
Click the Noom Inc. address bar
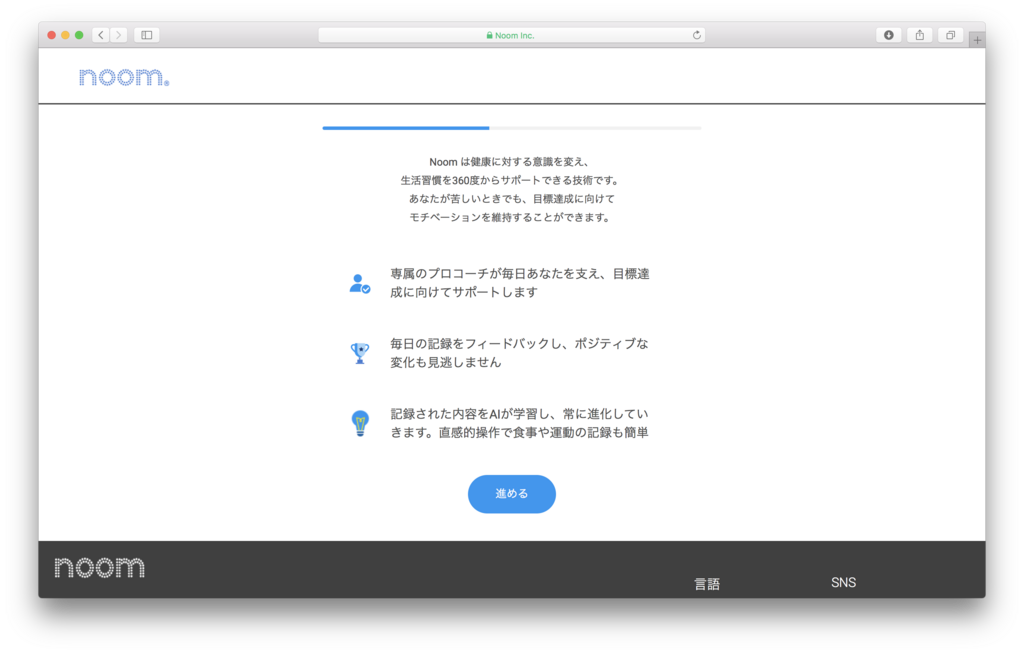511,35
